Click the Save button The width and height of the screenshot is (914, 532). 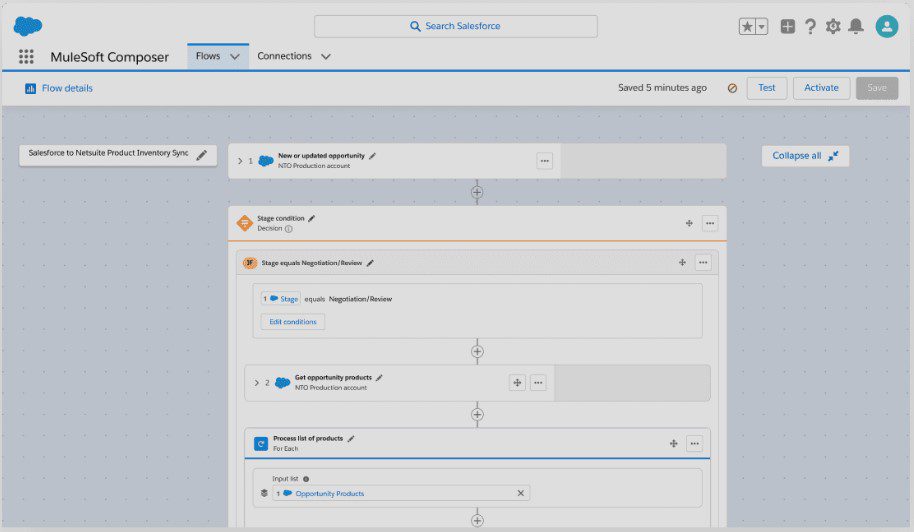[x=877, y=88]
